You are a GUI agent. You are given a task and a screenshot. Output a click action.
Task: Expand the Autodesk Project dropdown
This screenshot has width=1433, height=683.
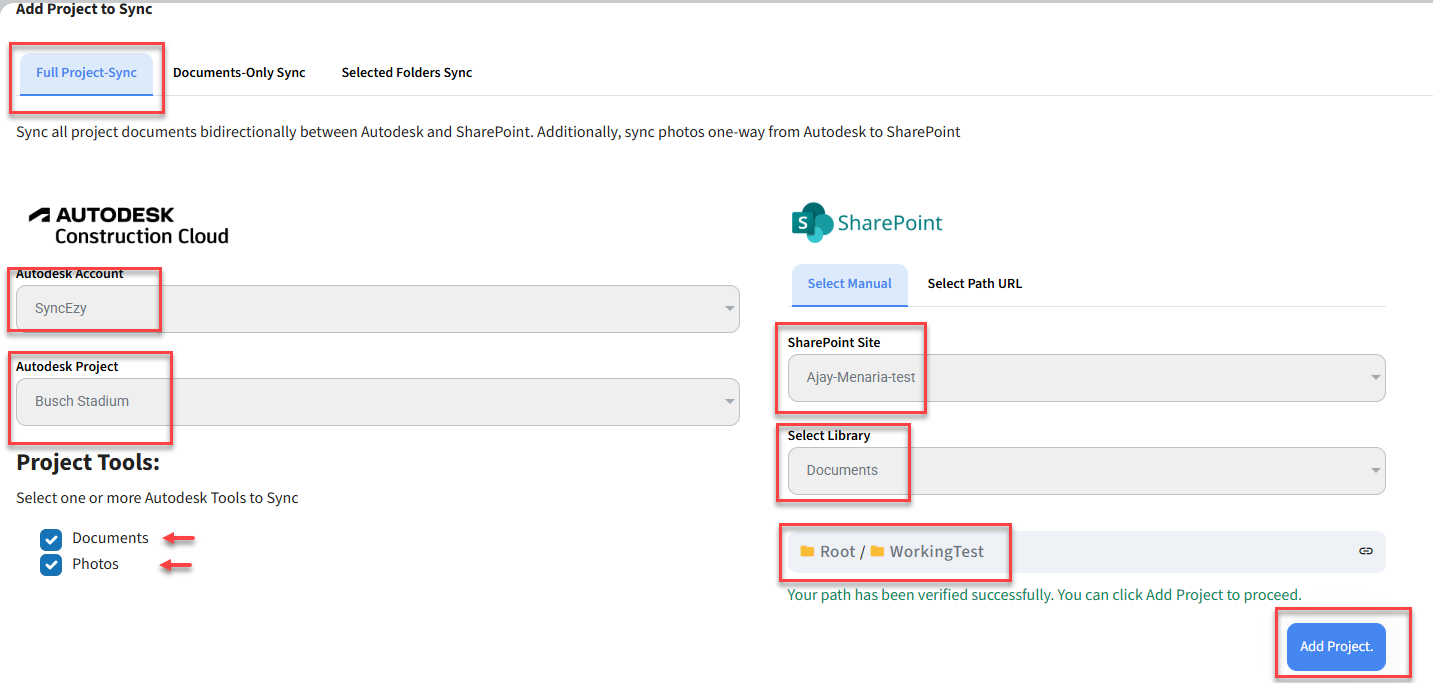[x=377, y=402]
